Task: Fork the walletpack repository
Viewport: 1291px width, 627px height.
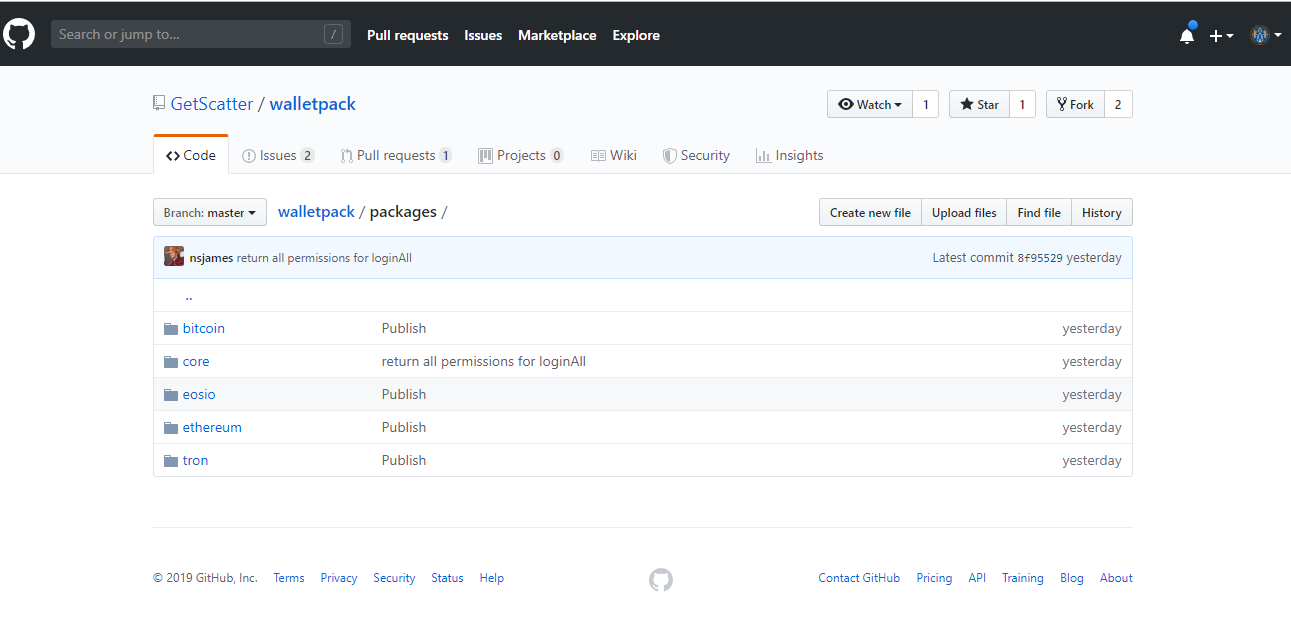Action: [x=1075, y=104]
